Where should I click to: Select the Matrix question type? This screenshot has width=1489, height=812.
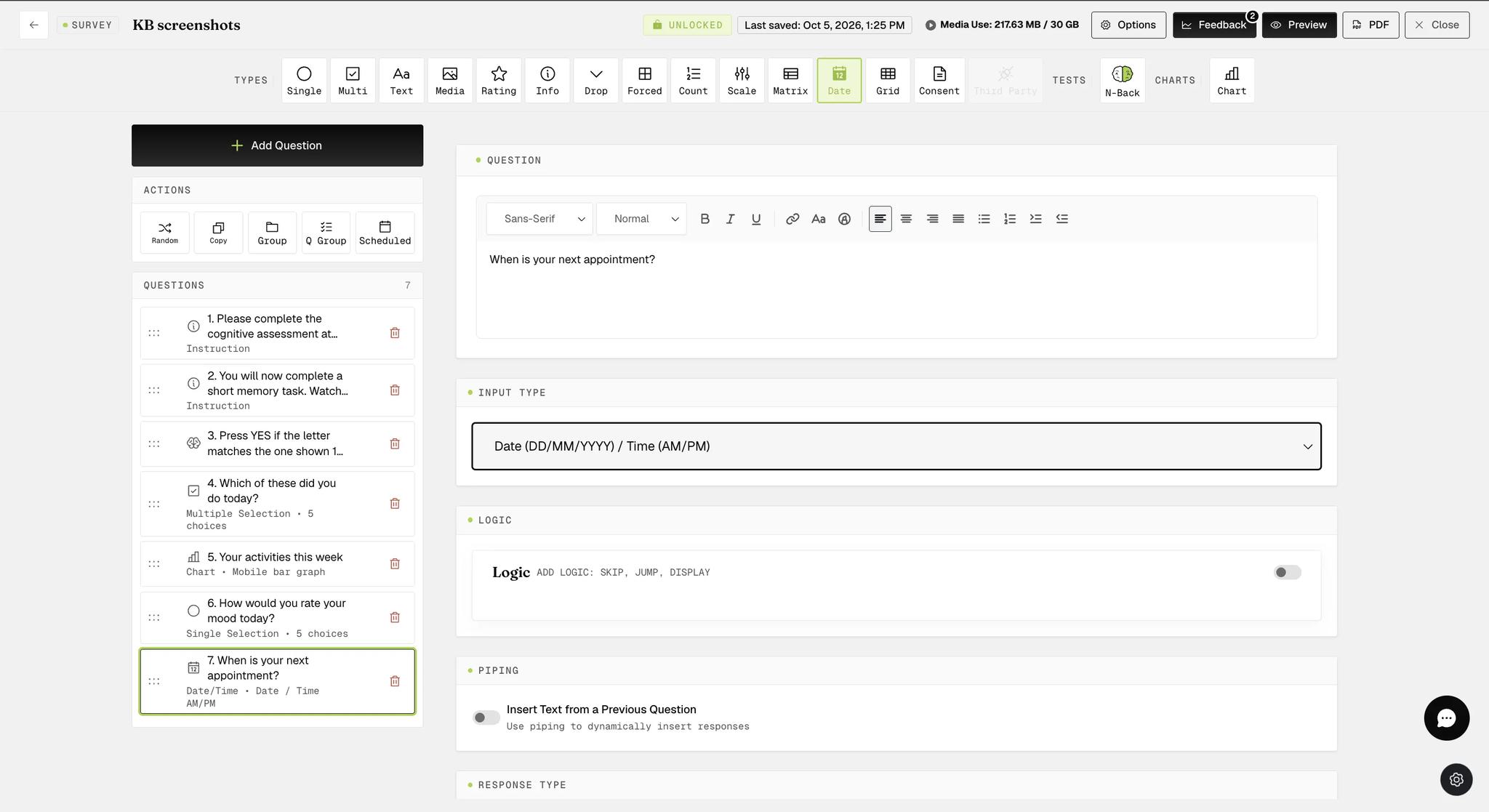790,81
